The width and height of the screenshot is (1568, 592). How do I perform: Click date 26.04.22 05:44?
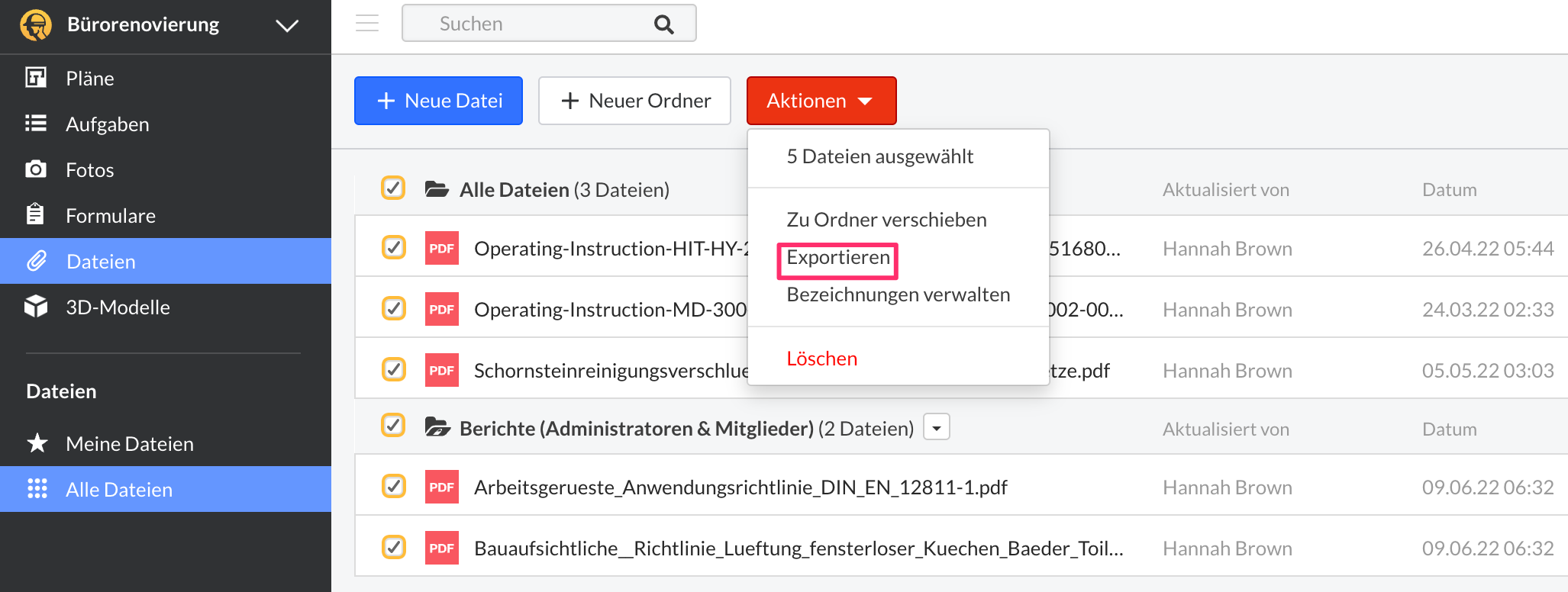pyautogui.click(x=1488, y=249)
